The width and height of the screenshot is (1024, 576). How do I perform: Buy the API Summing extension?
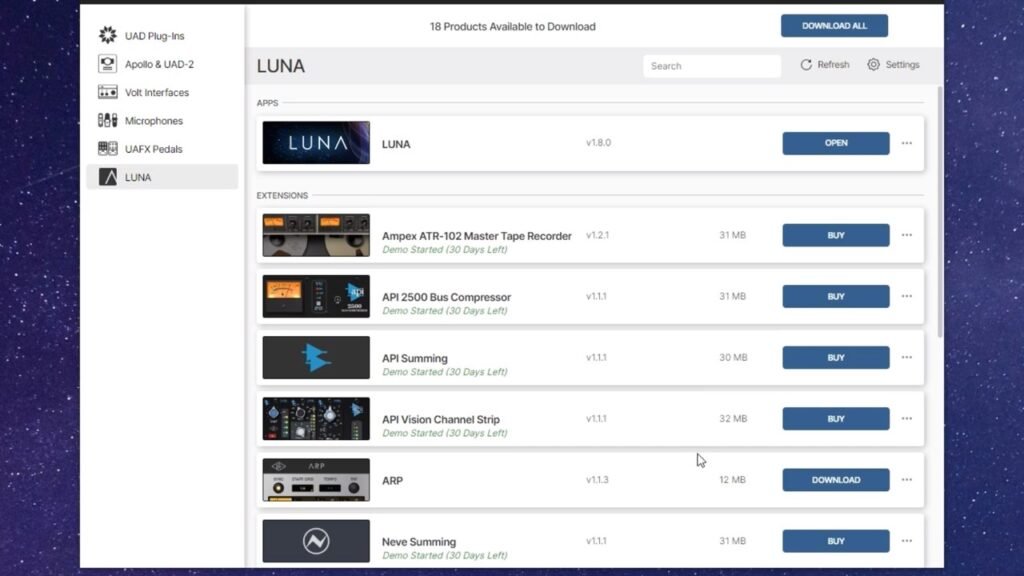pyautogui.click(x=836, y=357)
